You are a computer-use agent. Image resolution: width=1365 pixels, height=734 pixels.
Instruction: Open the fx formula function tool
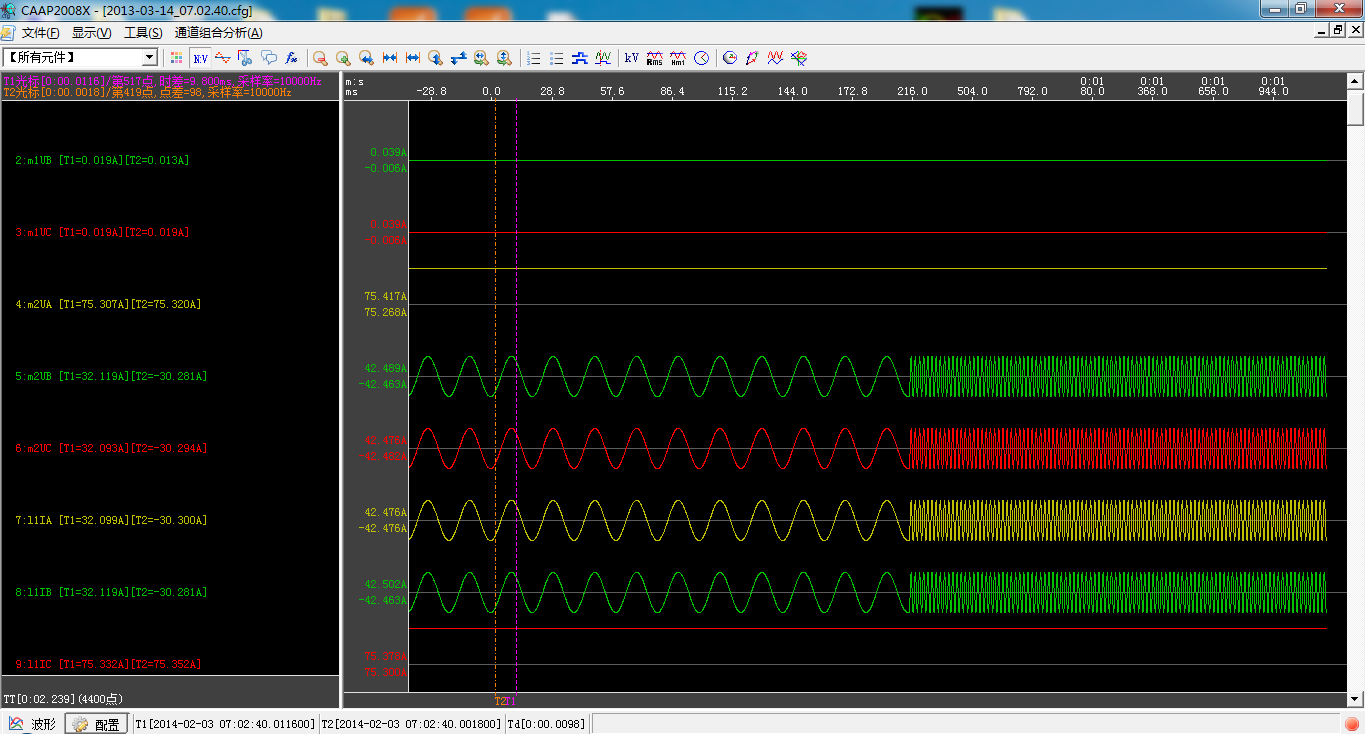291,58
